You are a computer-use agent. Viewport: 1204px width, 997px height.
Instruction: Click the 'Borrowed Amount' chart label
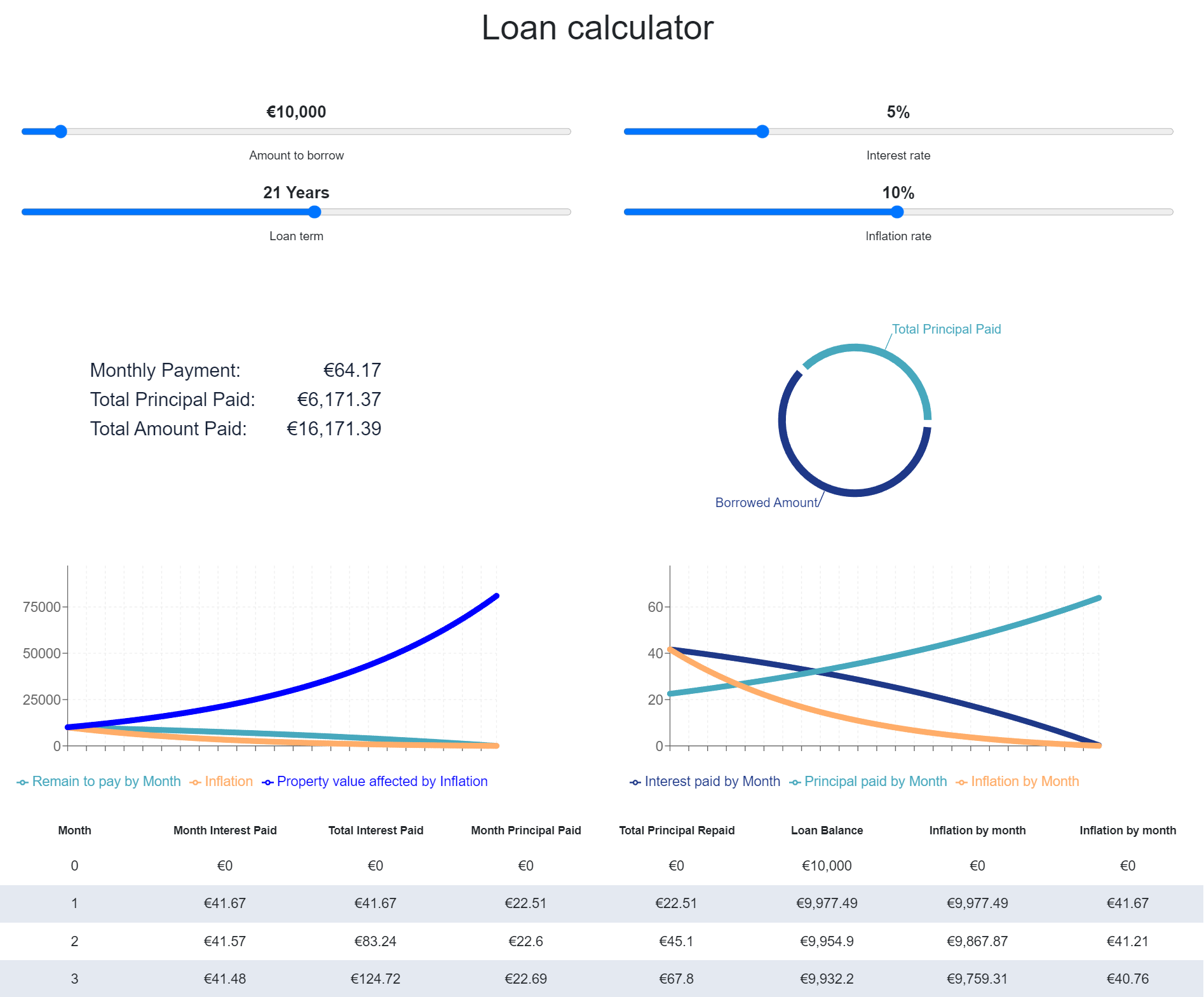[766, 502]
